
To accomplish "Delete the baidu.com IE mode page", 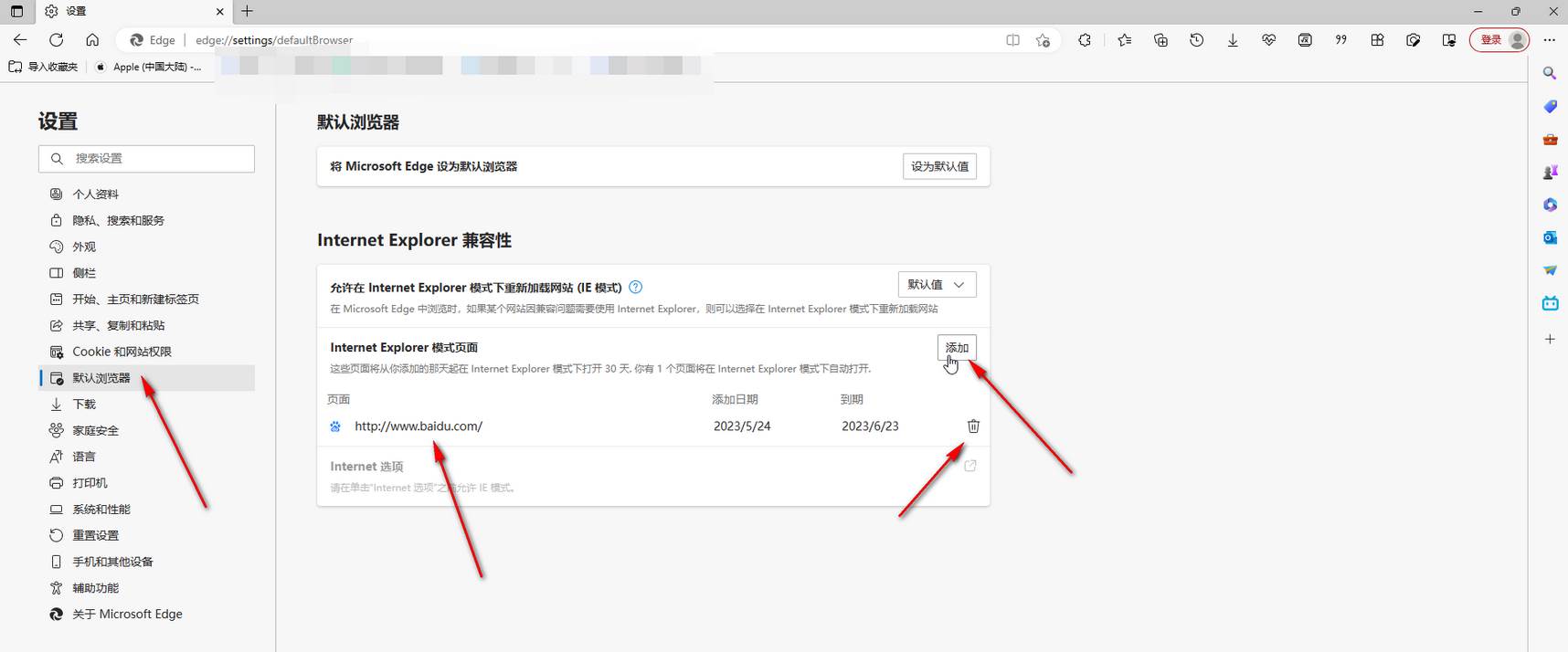I will [x=973, y=426].
